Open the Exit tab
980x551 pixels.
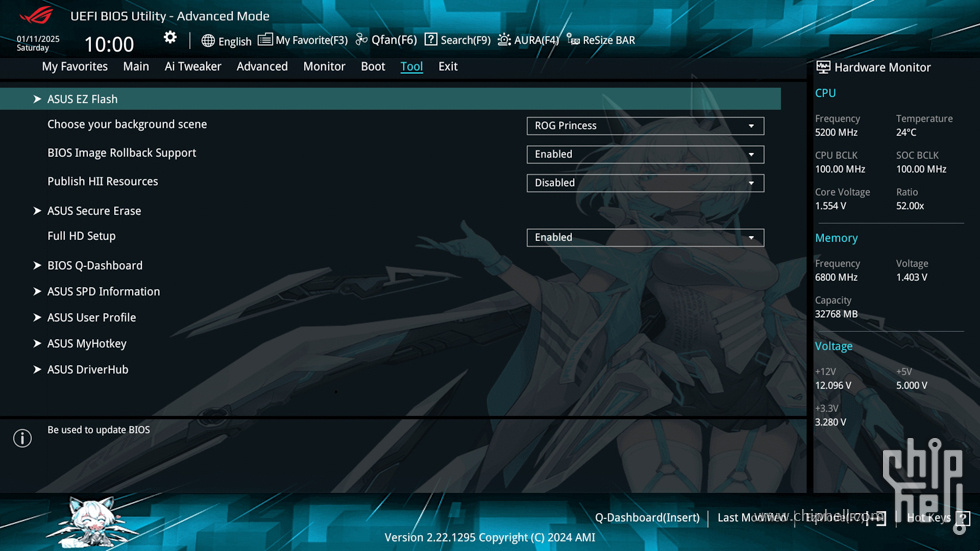(x=448, y=66)
